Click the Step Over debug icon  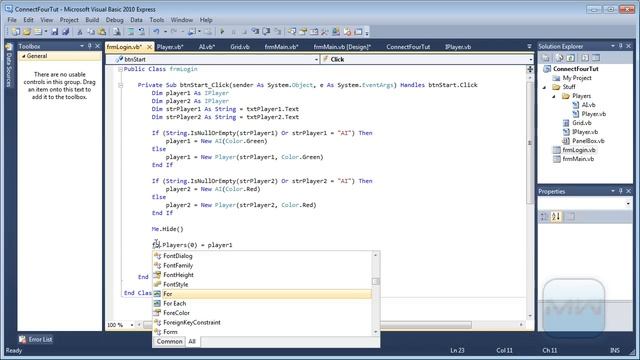point(266,31)
